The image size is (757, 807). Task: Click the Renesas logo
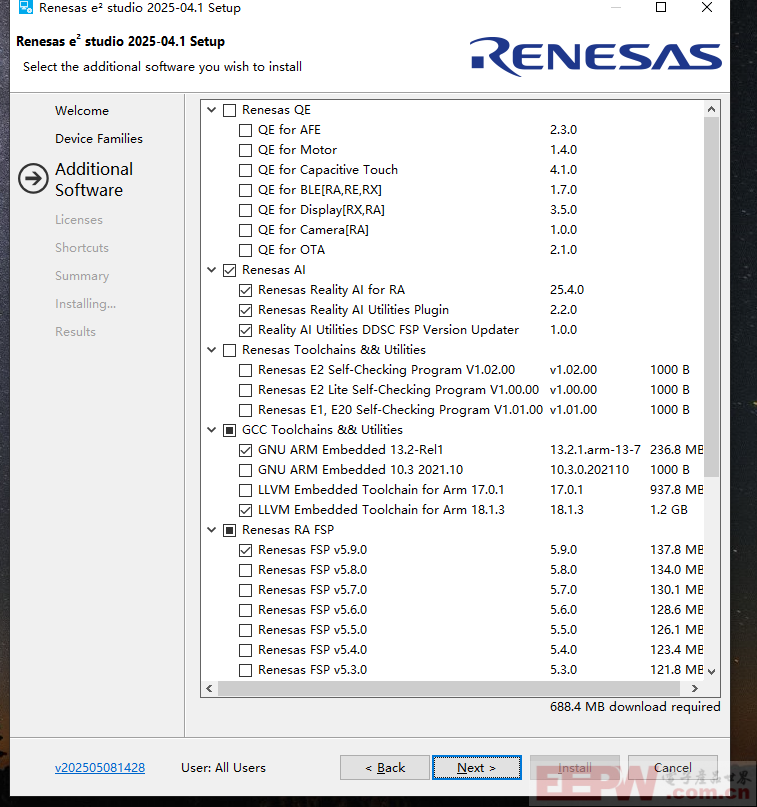(x=595, y=56)
